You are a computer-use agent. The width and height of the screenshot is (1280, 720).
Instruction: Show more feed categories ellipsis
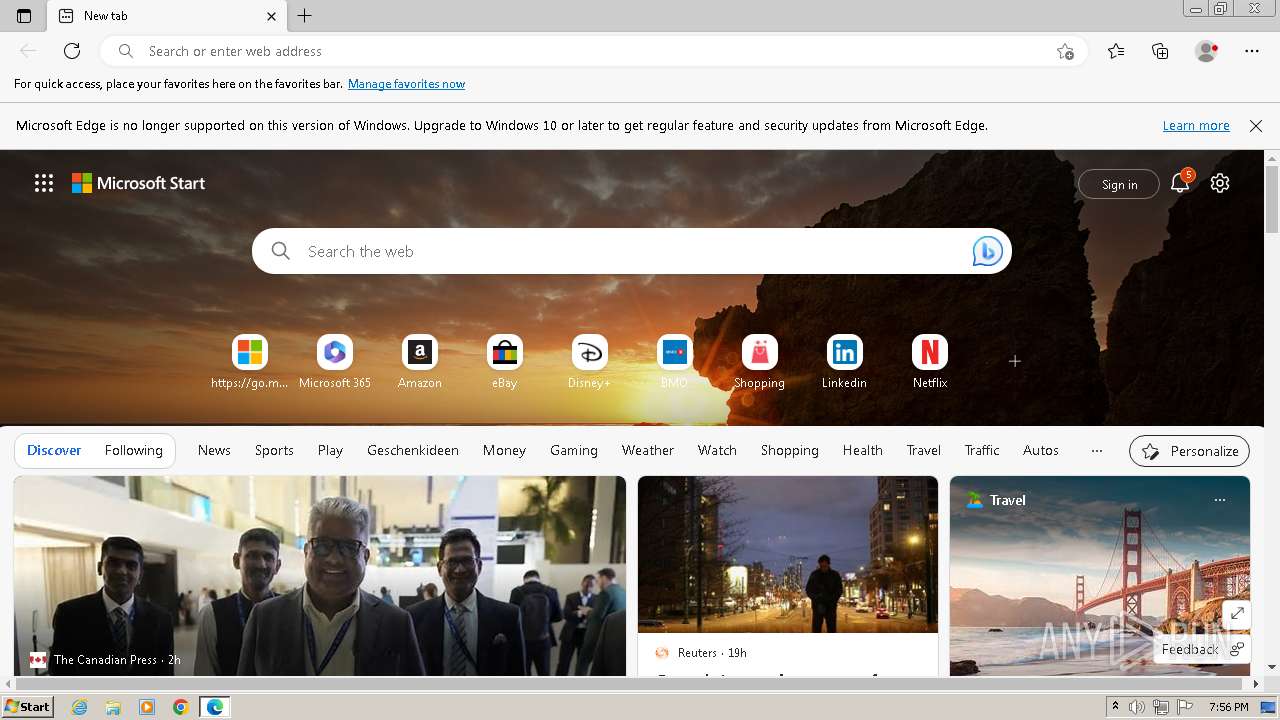click(1097, 451)
